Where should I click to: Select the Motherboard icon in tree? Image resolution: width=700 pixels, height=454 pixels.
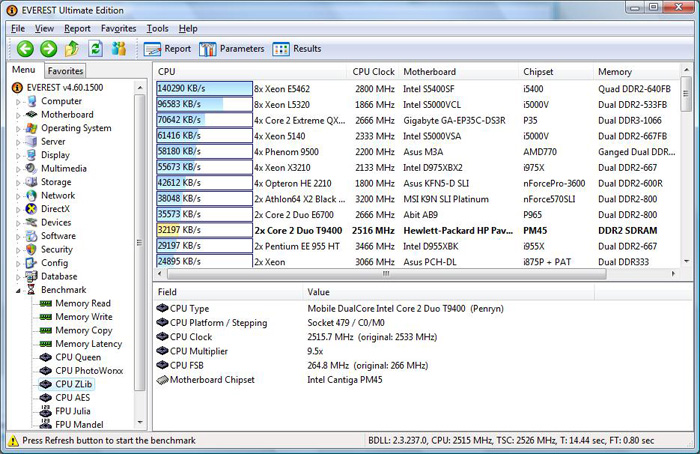pos(31,115)
